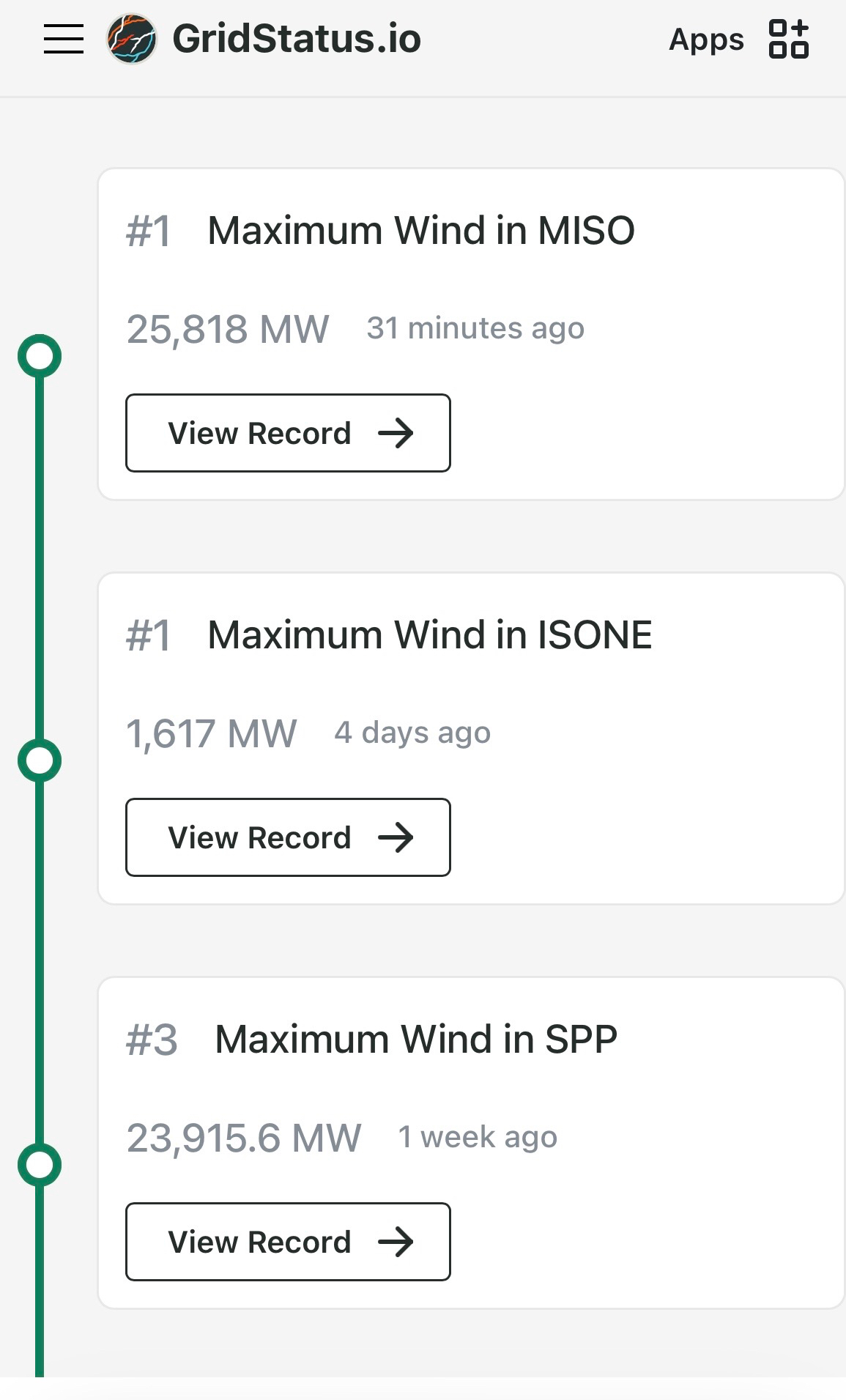Select the MISO record timeline marker
Screen dimensions: 846x1400
(40, 356)
